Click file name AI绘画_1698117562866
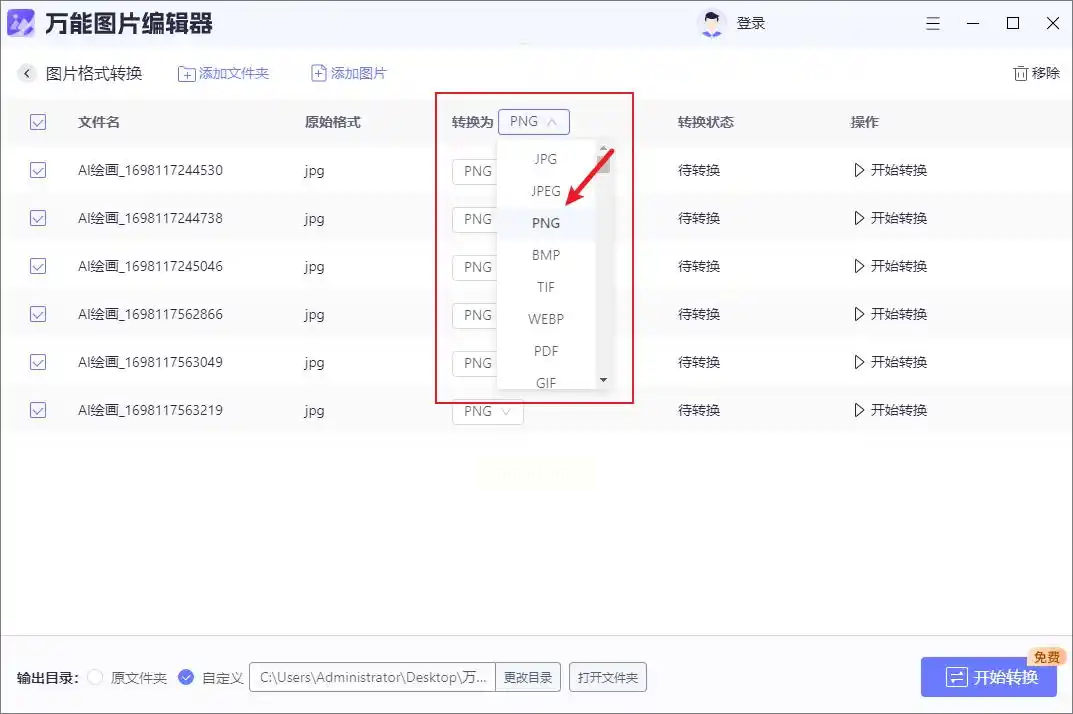Image resolution: width=1073 pixels, height=714 pixels. (x=151, y=314)
